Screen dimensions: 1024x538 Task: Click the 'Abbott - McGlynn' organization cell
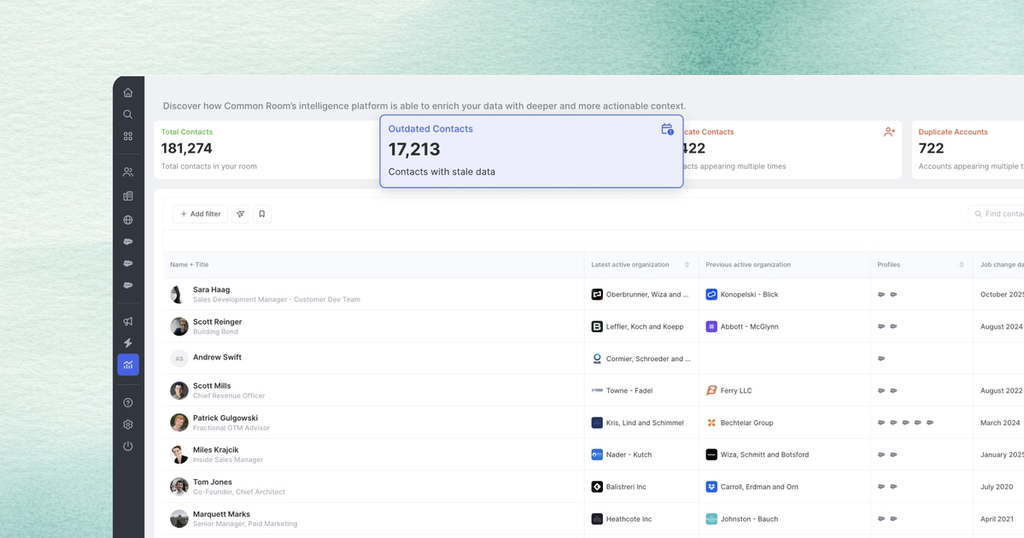[784, 326]
